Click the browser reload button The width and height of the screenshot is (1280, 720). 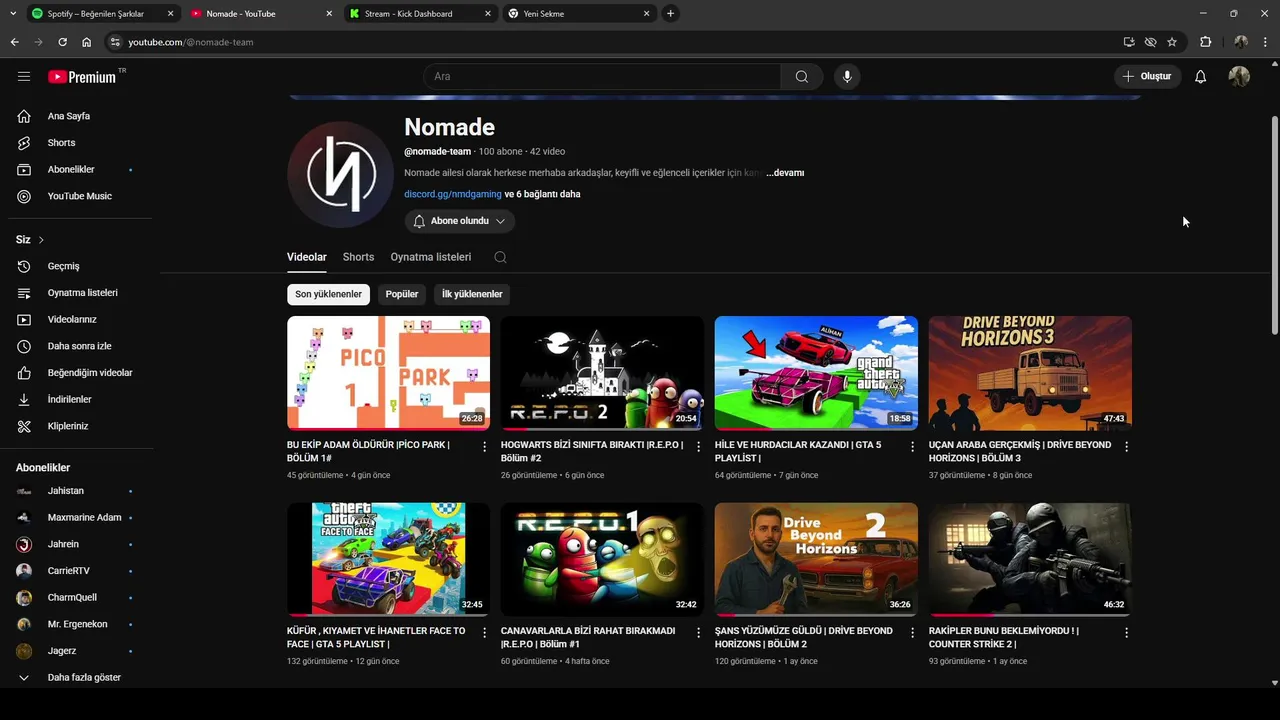pyautogui.click(x=62, y=42)
